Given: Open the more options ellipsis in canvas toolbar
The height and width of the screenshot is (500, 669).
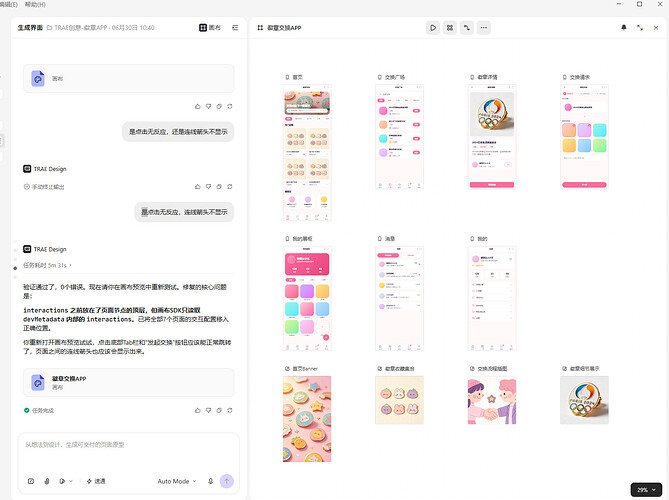Looking at the screenshot, I should (x=483, y=28).
